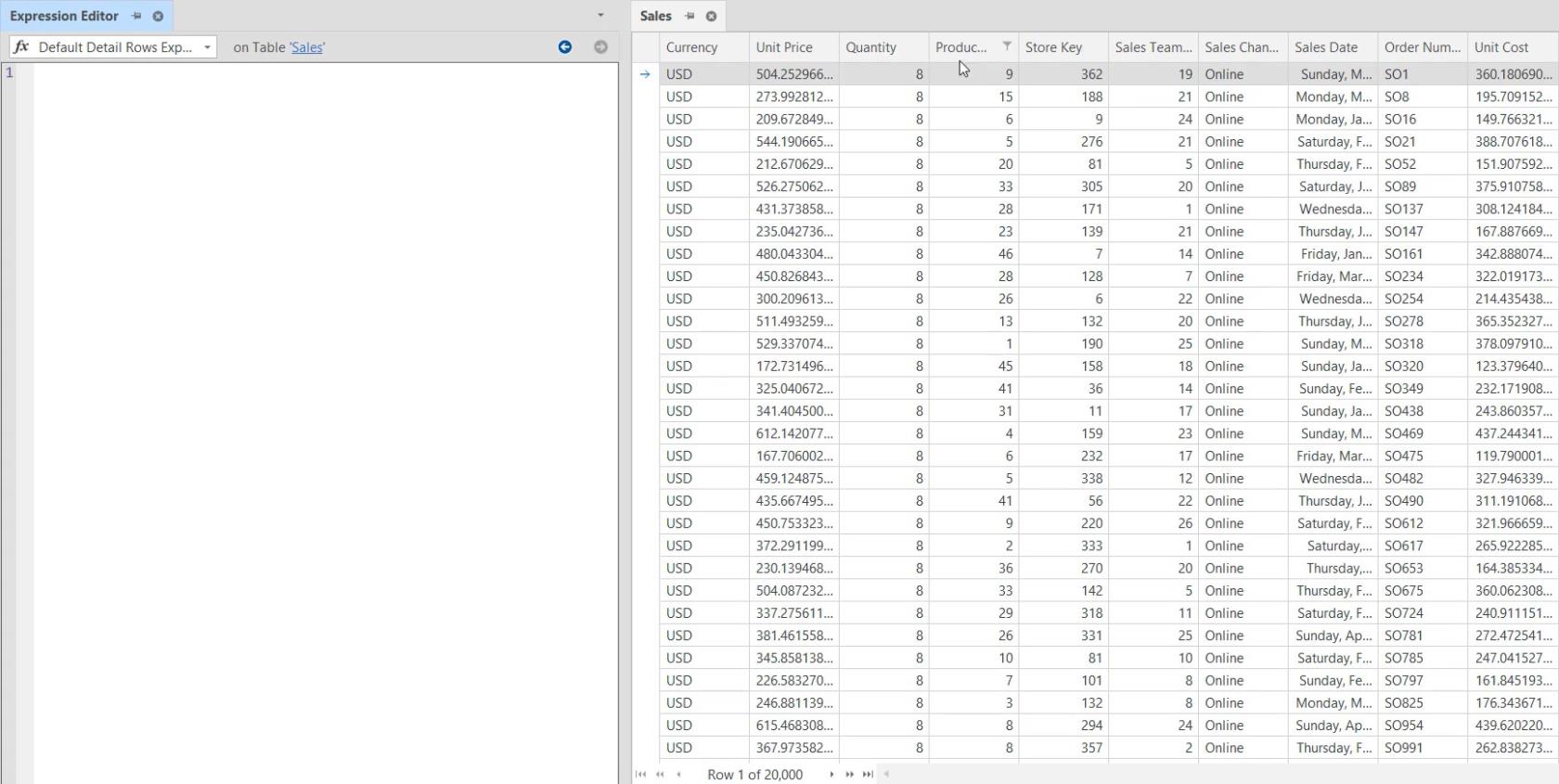Select Order Number cell SO469

point(1423,433)
